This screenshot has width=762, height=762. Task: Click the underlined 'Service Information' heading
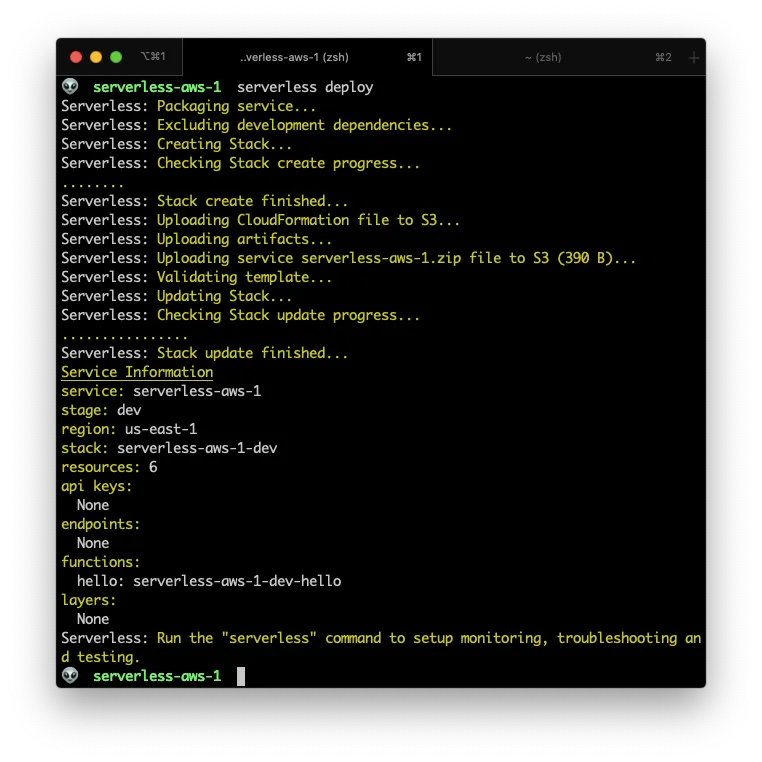137,372
